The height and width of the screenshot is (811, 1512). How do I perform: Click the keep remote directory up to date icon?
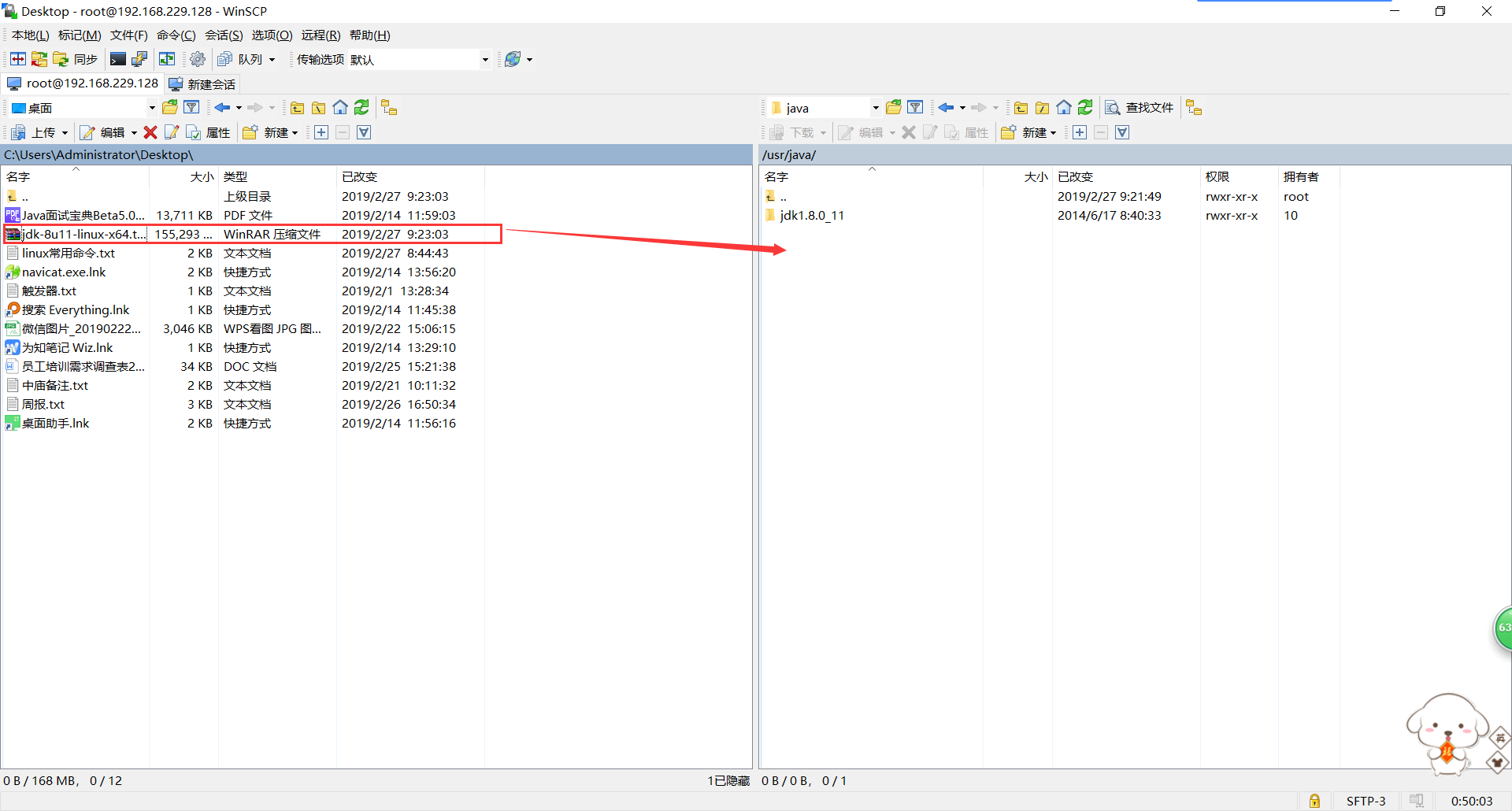167,59
